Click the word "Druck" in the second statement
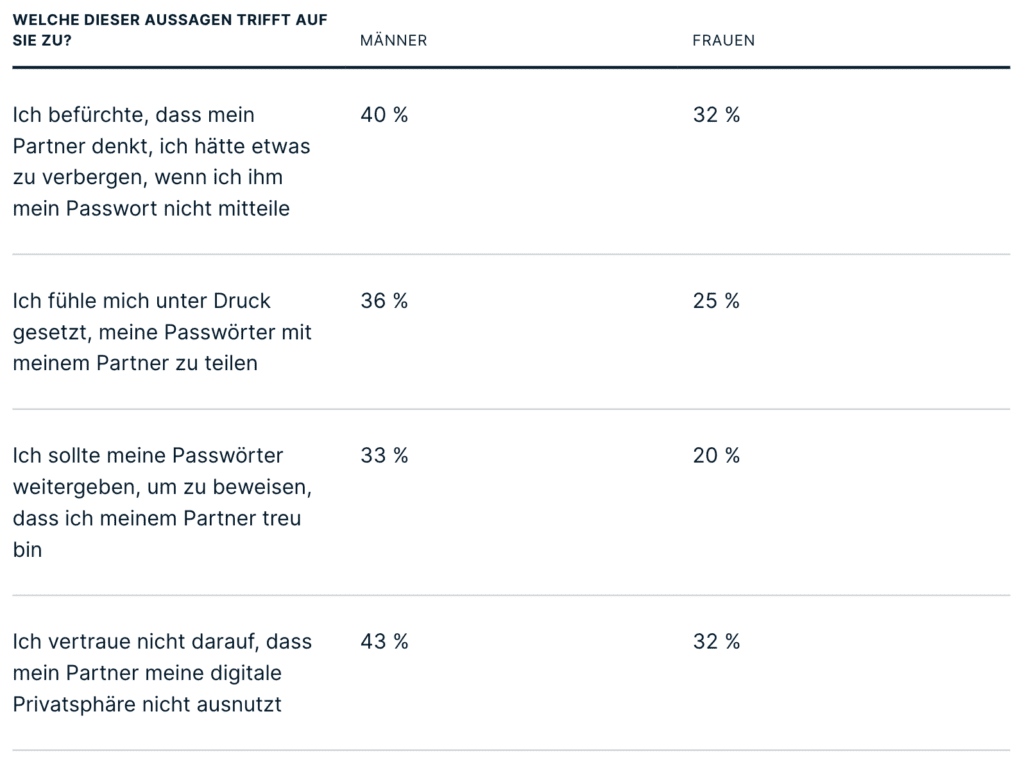The height and width of the screenshot is (766, 1024). 243,301
